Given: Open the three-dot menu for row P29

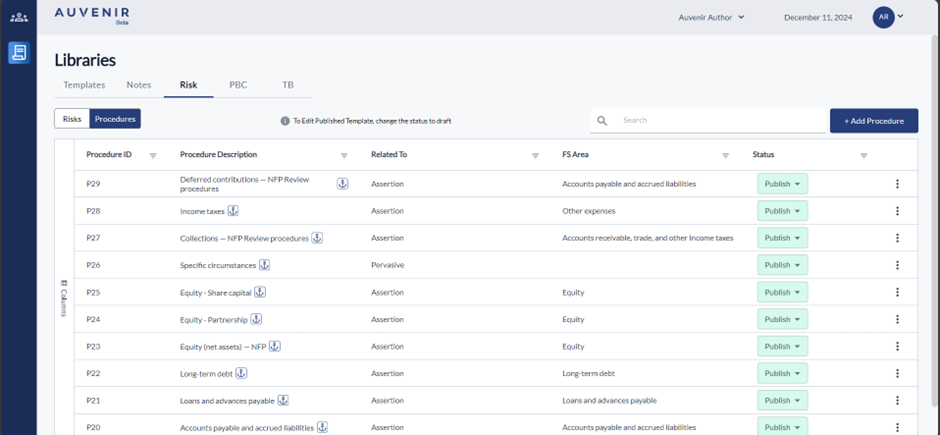Looking at the screenshot, I should [897, 184].
